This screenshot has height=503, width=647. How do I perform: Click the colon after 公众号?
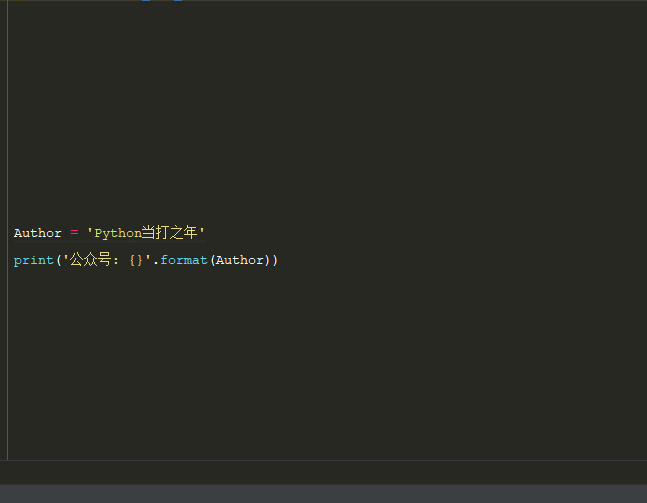116,261
